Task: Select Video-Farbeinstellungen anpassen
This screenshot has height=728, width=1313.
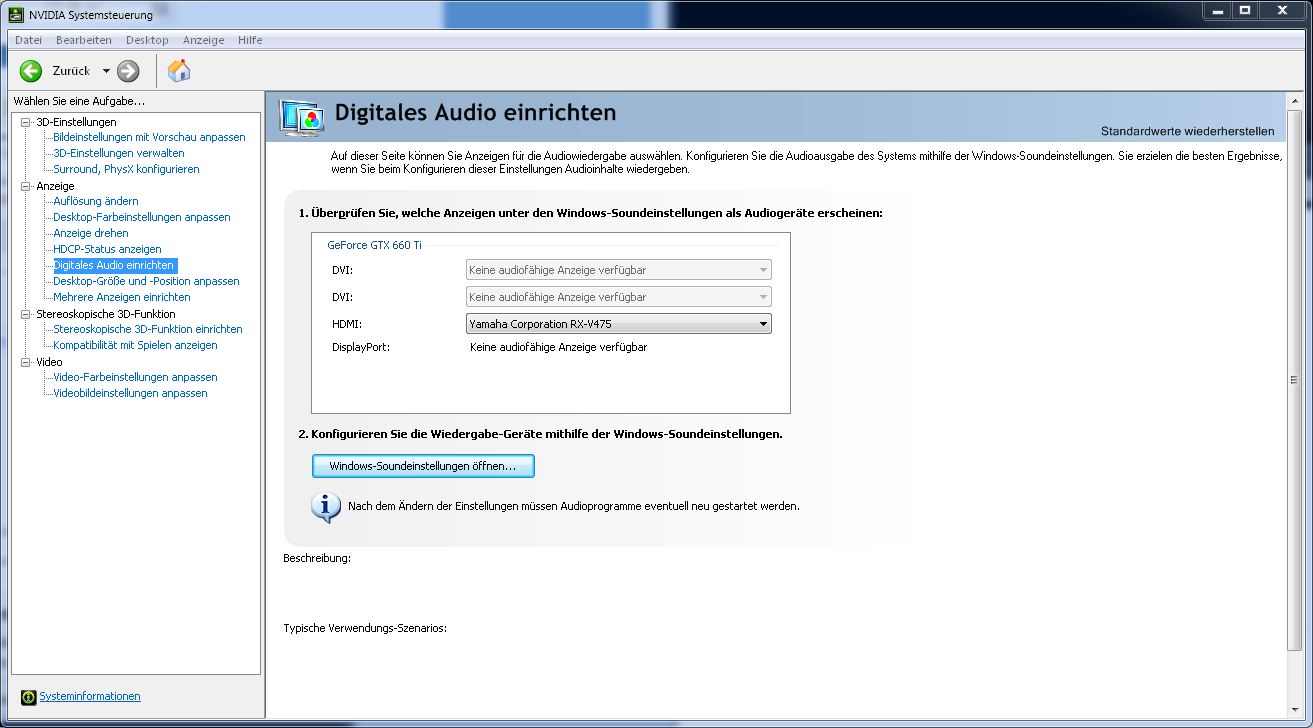Action: pos(135,377)
